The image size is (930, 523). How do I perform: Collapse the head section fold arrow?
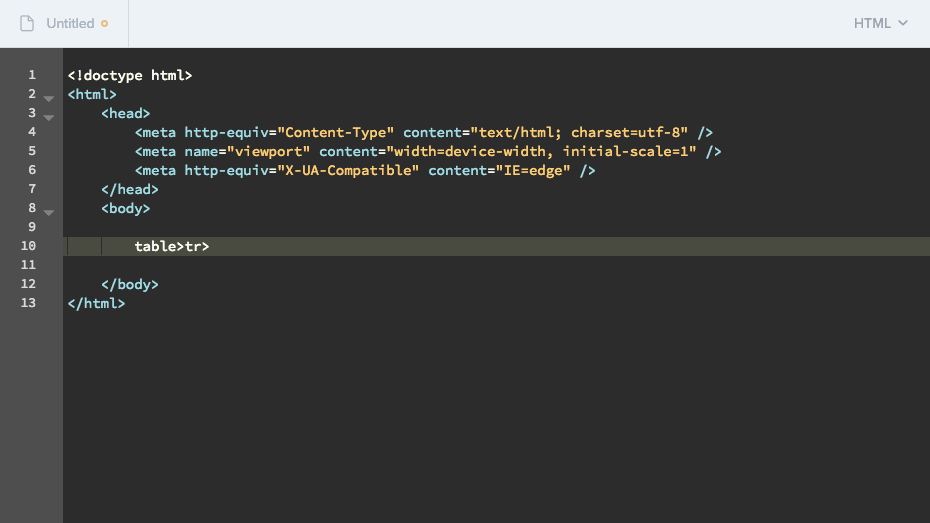click(49, 118)
